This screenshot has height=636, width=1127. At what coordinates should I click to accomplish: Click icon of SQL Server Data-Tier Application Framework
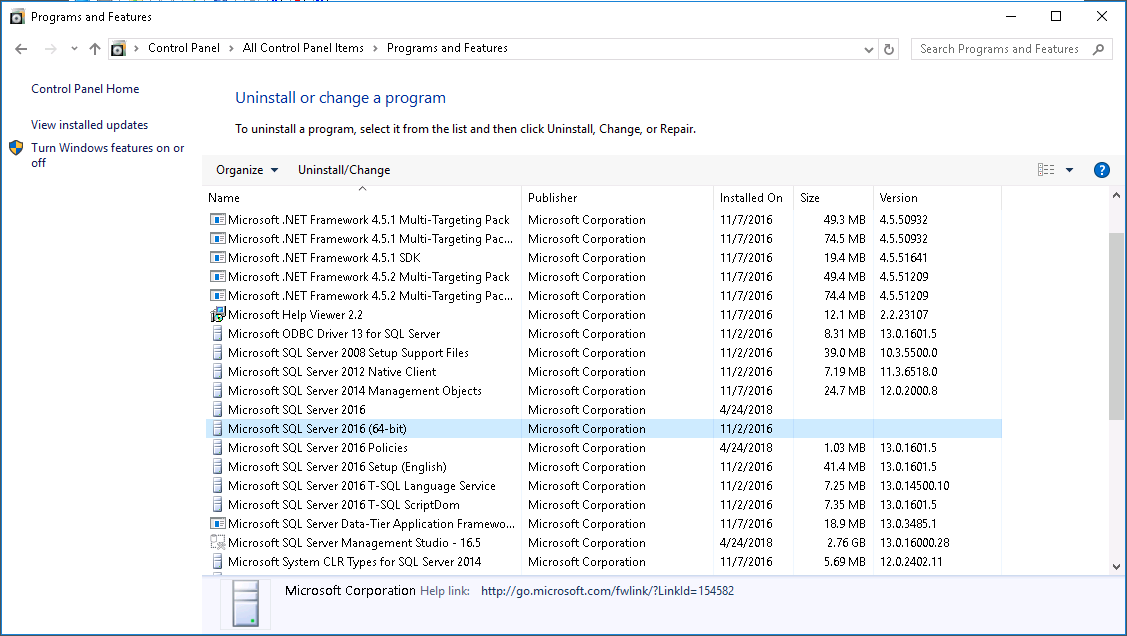tap(217, 524)
